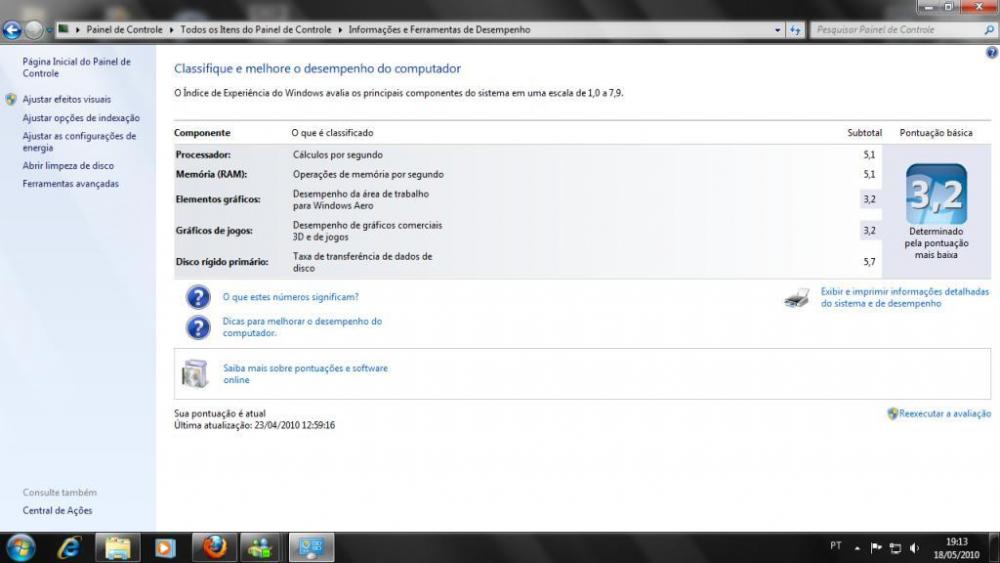This screenshot has width=1000, height=563.
Task: Show hidden system tray icons
Action: click(x=857, y=547)
